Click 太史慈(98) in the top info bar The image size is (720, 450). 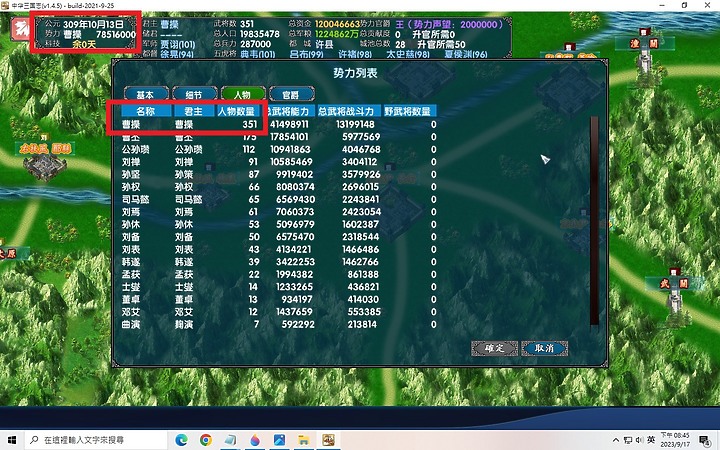tap(408, 54)
